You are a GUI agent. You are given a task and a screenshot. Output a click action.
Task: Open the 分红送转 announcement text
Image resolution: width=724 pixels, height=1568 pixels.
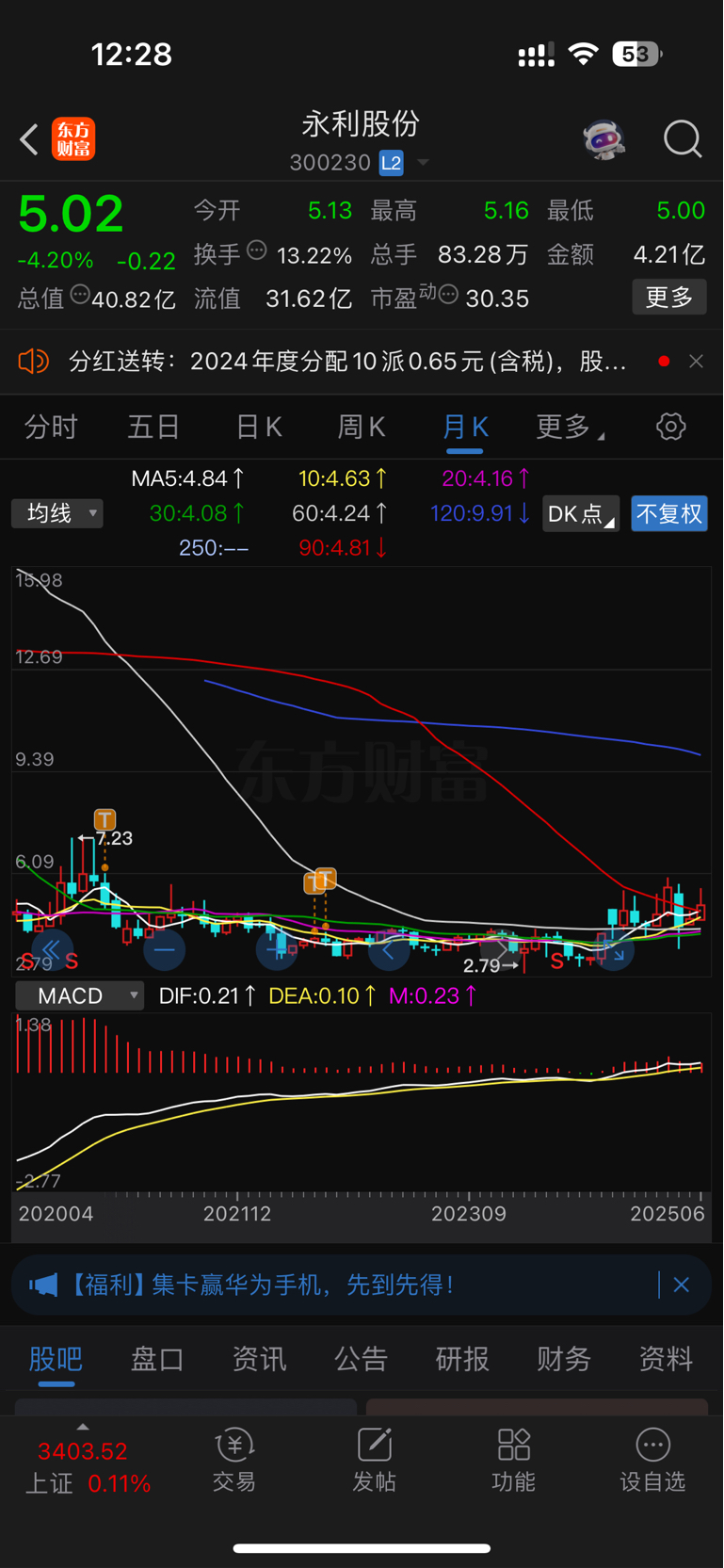tap(347, 362)
